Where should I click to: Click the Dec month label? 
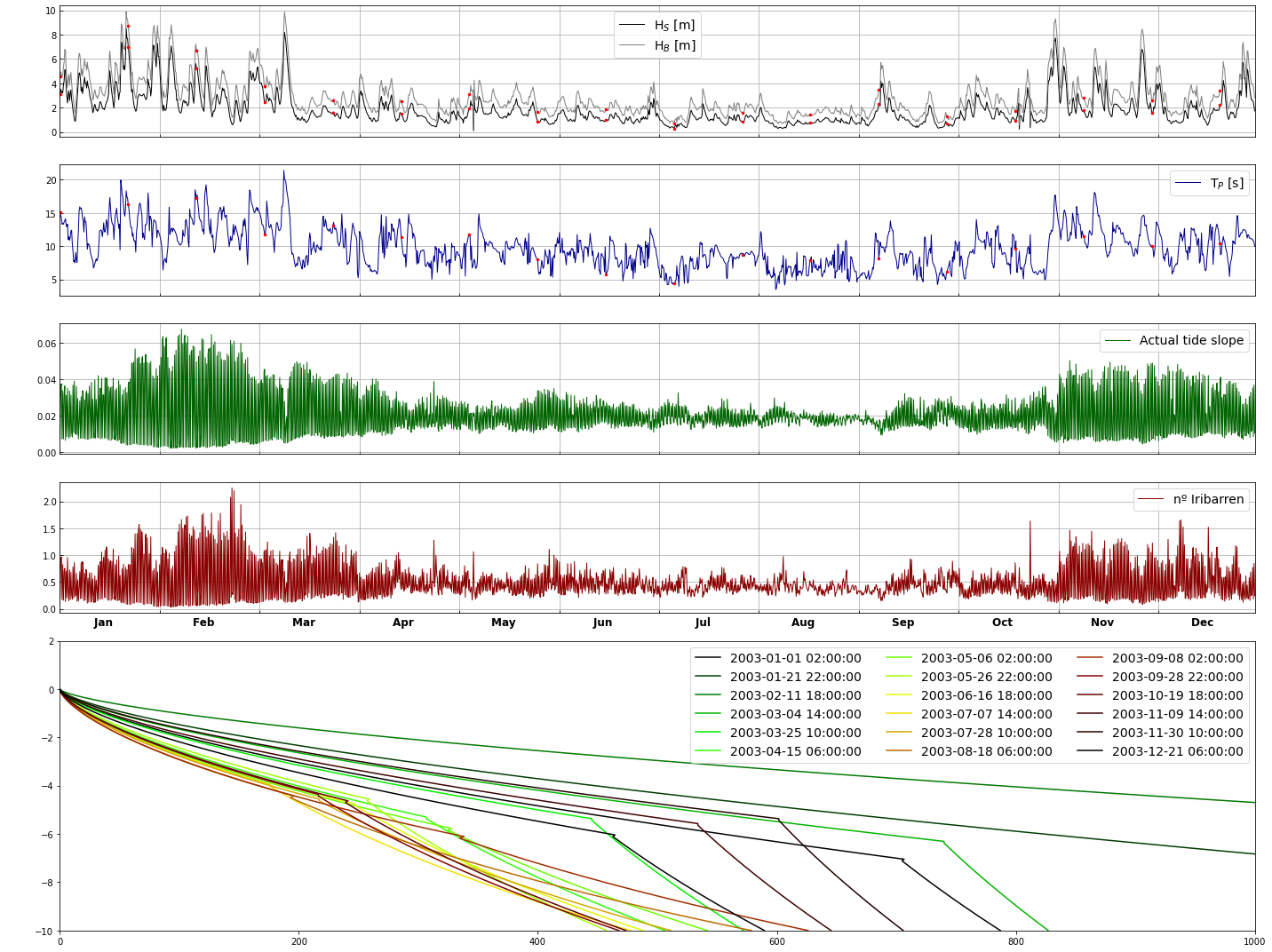pyautogui.click(x=1203, y=623)
